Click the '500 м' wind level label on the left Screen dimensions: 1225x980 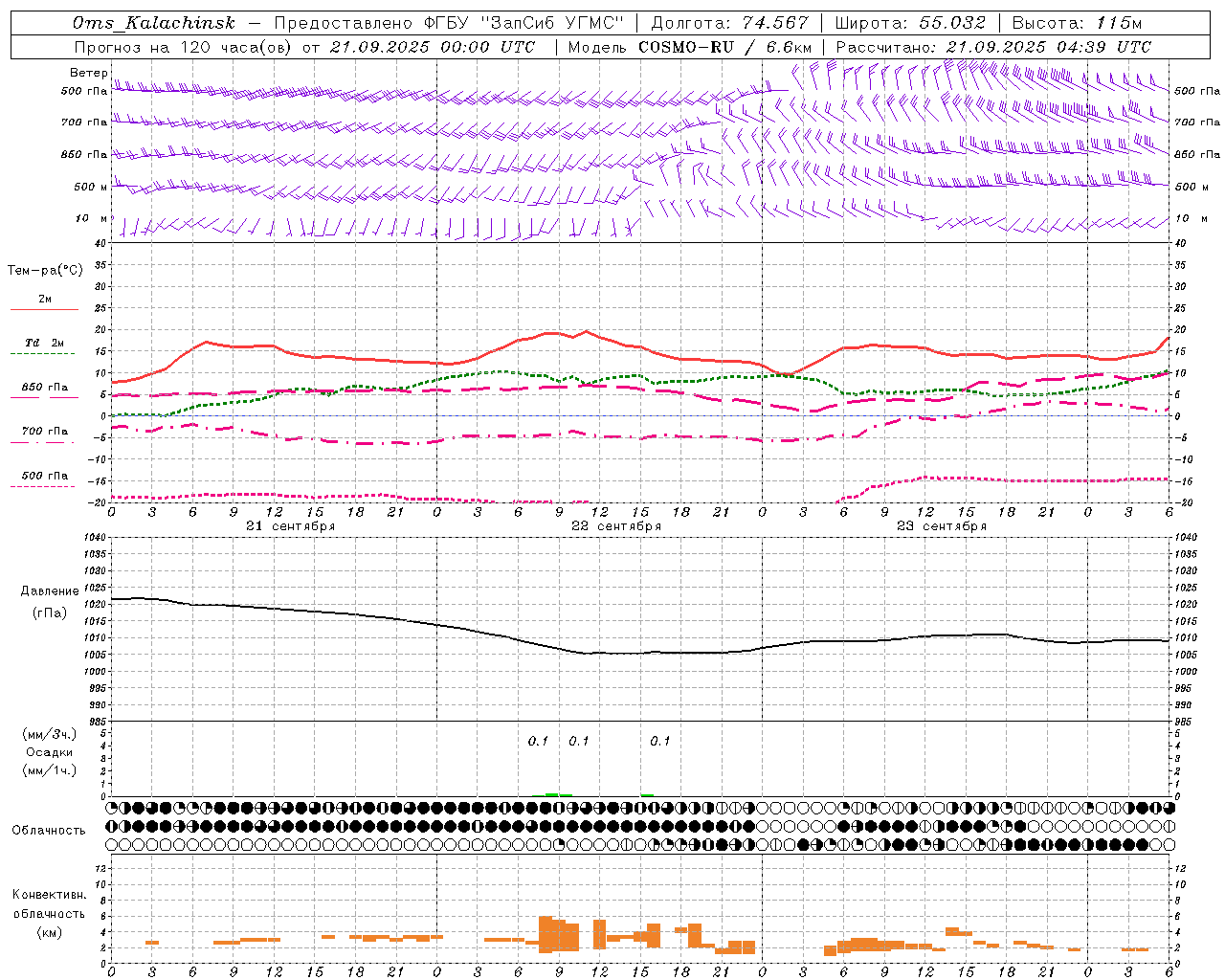[91, 187]
